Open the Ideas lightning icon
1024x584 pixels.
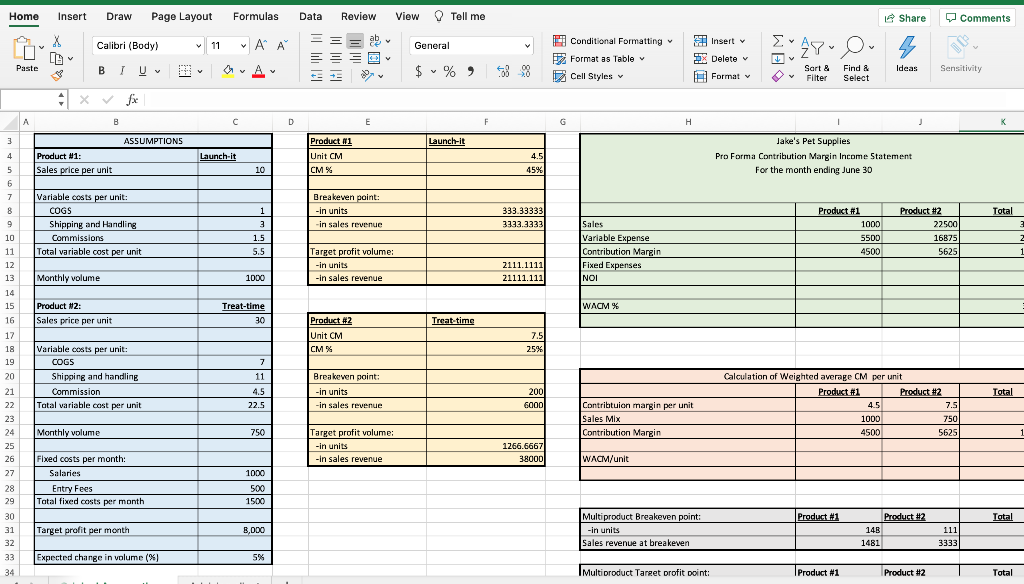point(906,54)
